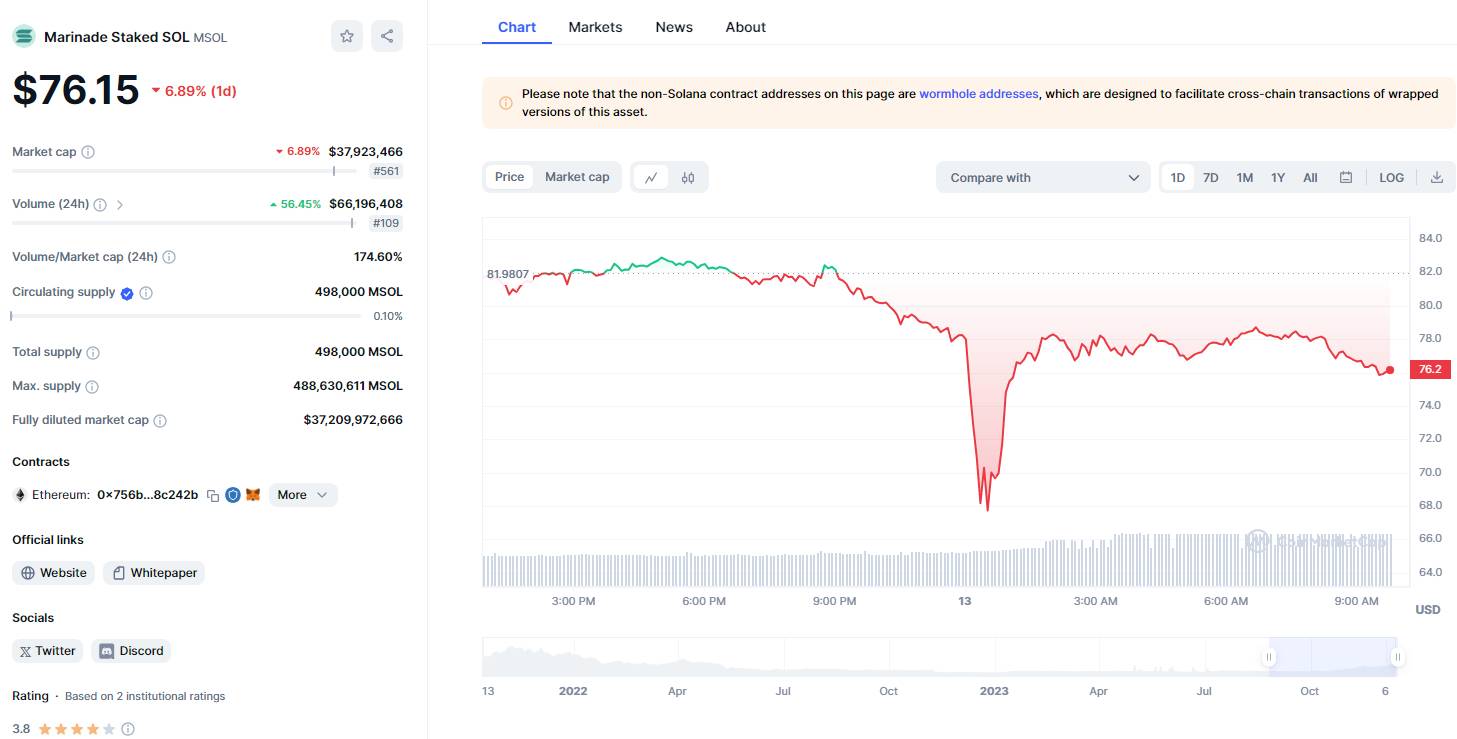Select the Price chart toggle

tap(509, 177)
